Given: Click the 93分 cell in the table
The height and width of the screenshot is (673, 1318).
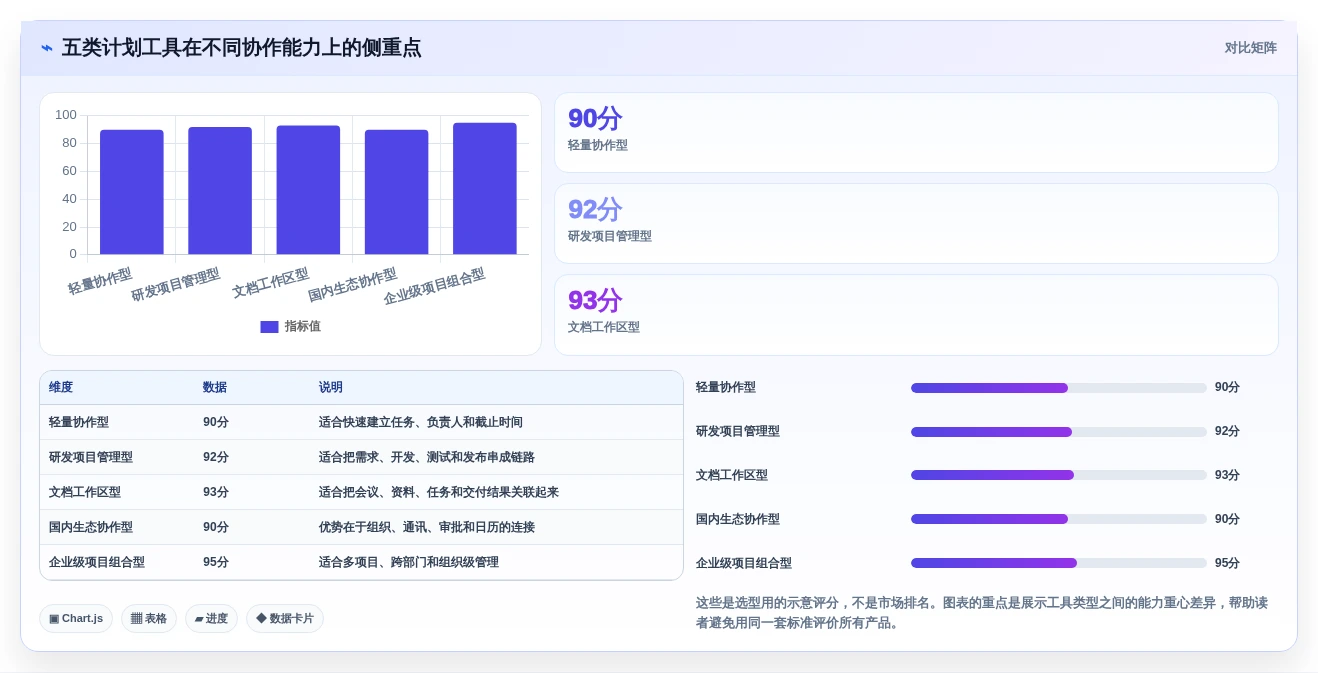Looking at the screenshot, I should point(216,492).
